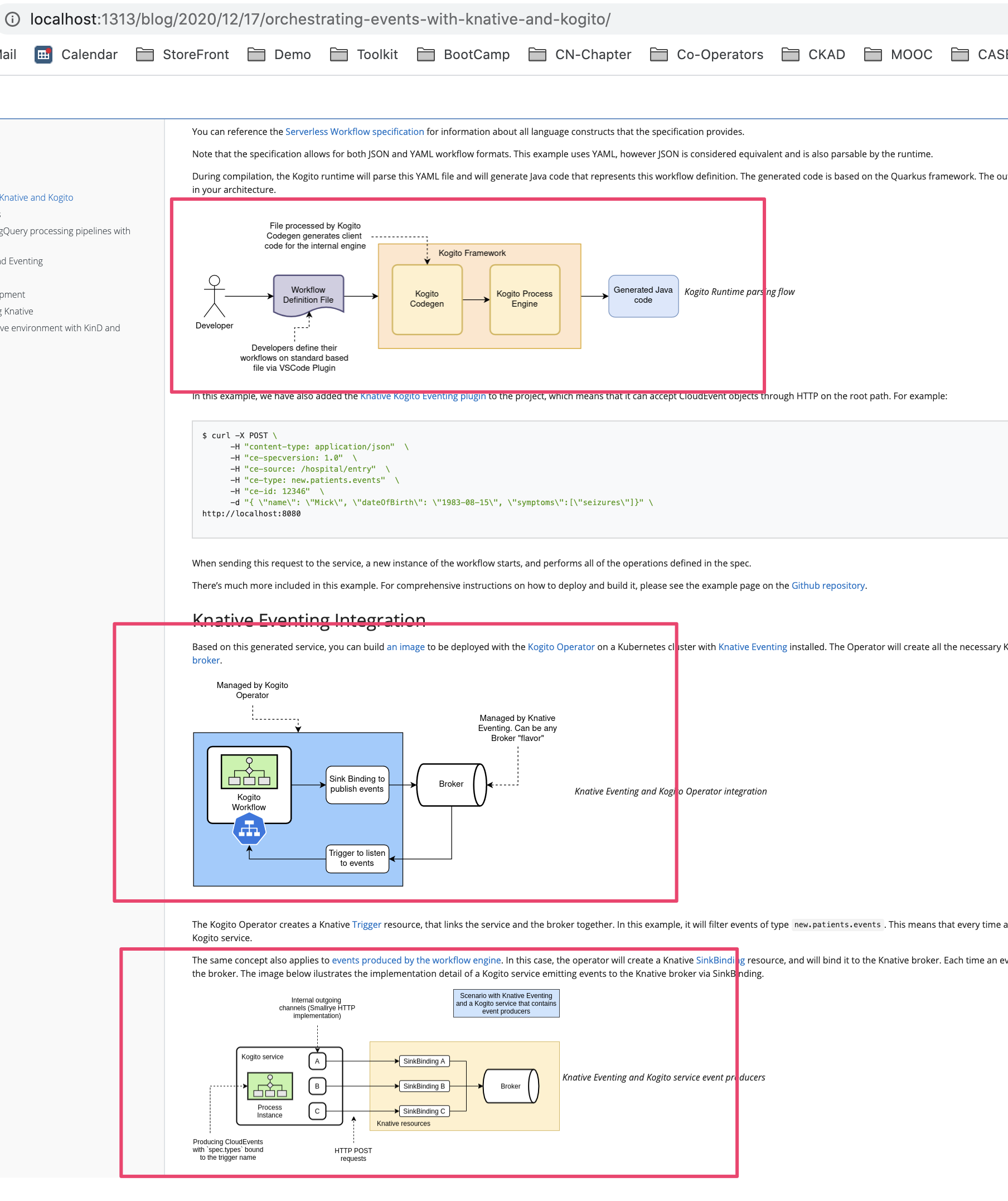Click the green Process Instance icon
1008x1201 pixels.
[270, 1086]
